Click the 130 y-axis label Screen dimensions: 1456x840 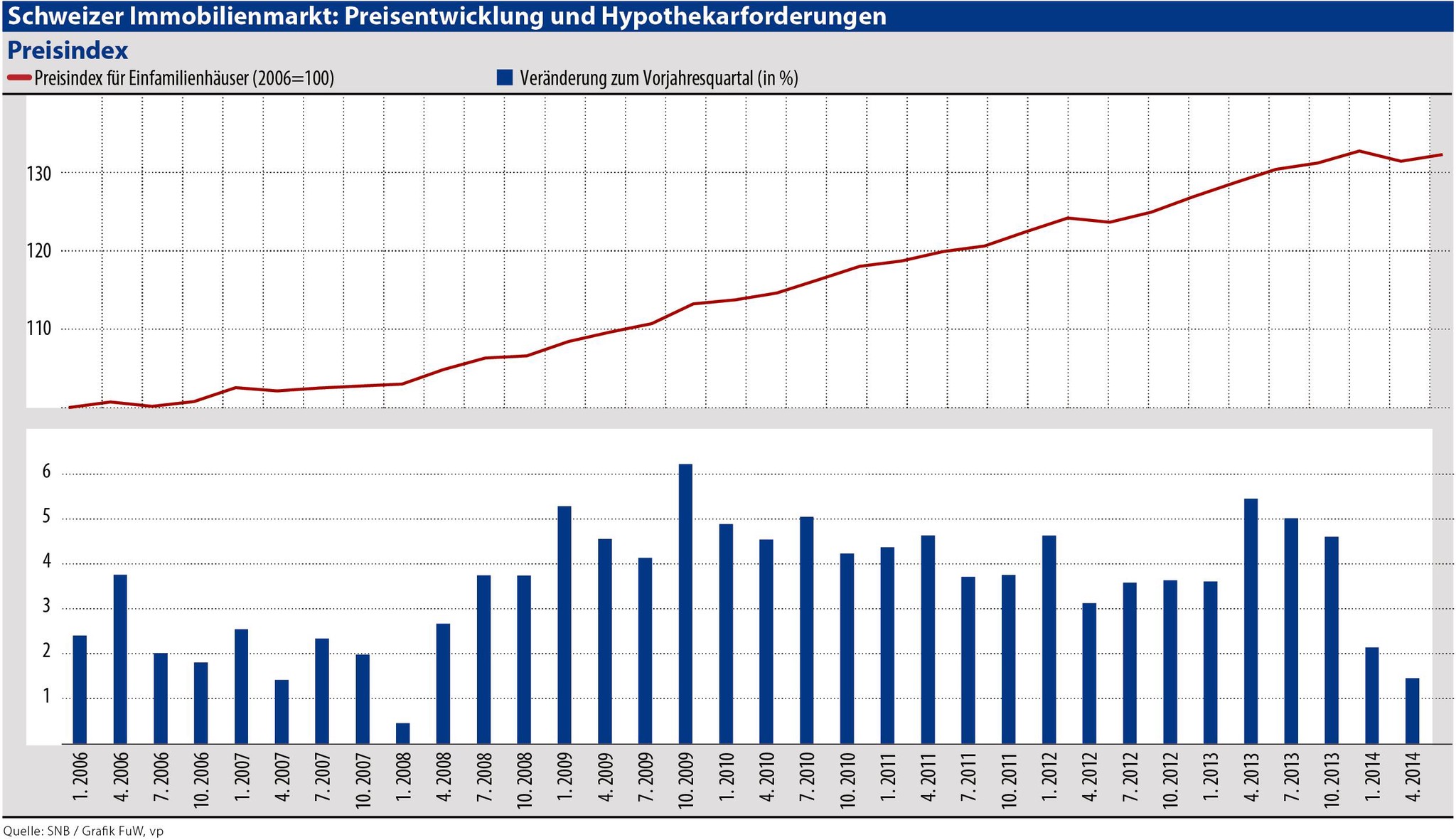[x=40, y=174]
